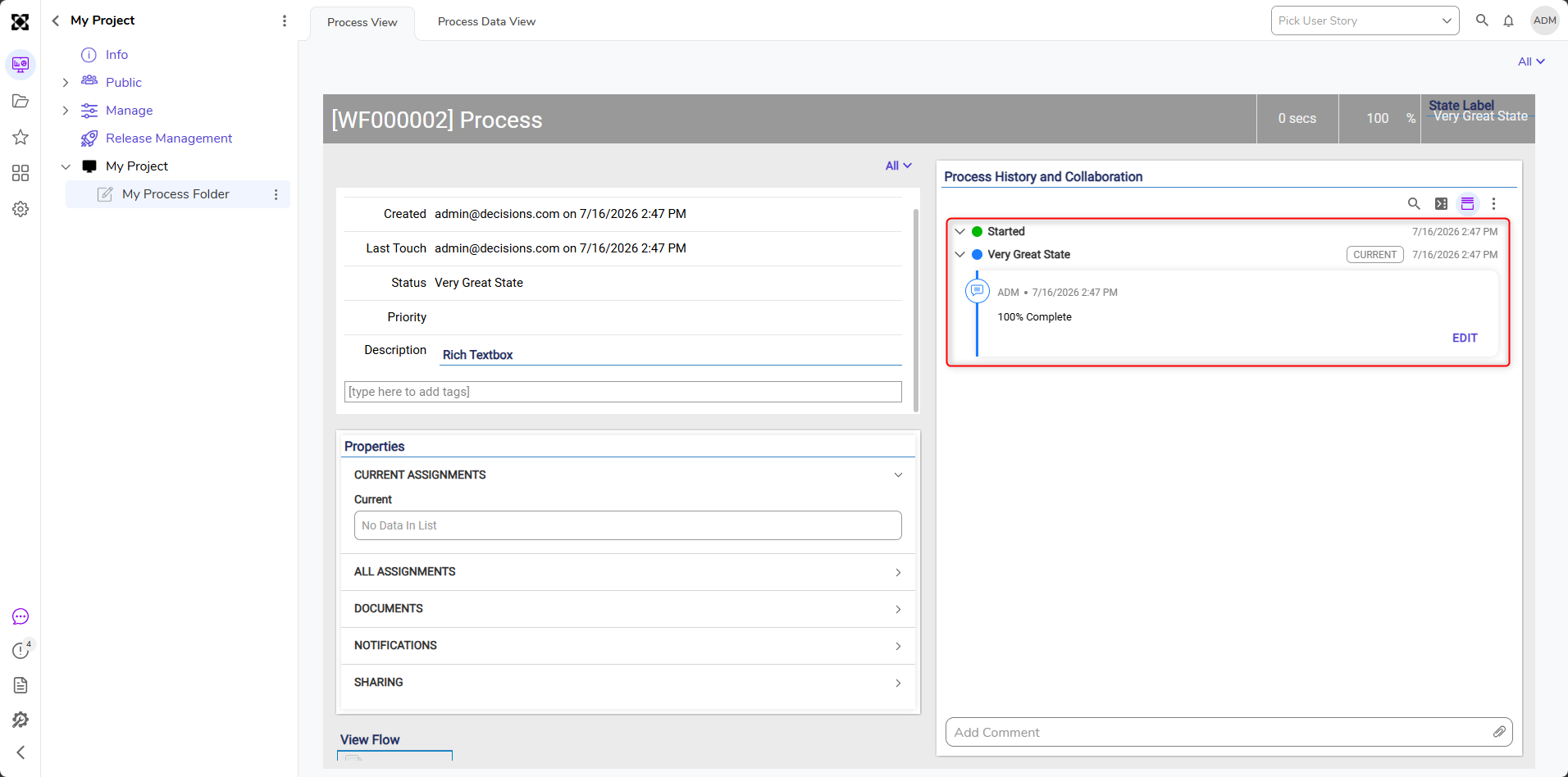This screenshot has height=777, width=1568.
Task: Click the "View Flow" heading
Action: (x=370, y=739)
